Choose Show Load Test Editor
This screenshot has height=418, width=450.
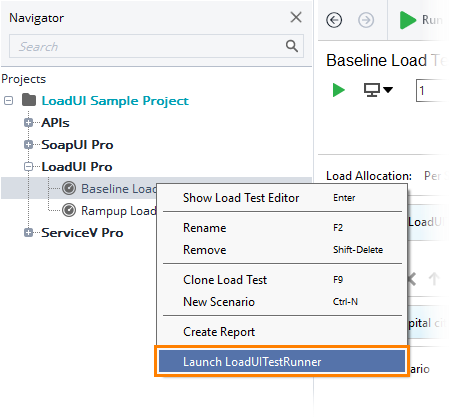coord(282,198)
